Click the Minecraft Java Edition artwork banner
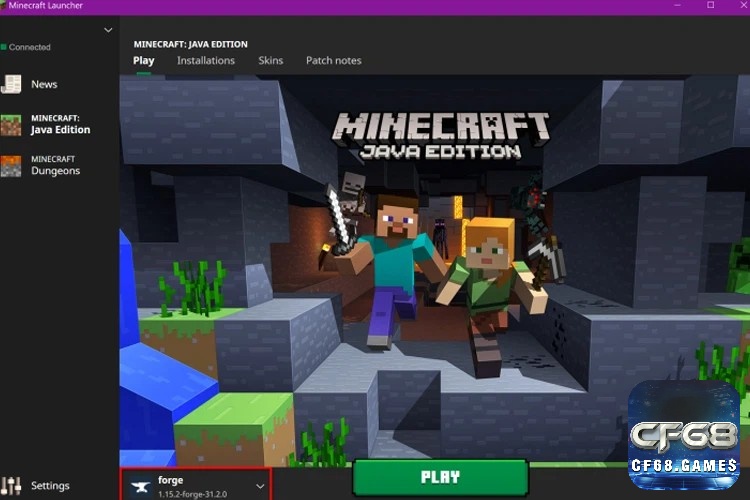The height and width of the screenshot is (500, 750). coord(434,270)
